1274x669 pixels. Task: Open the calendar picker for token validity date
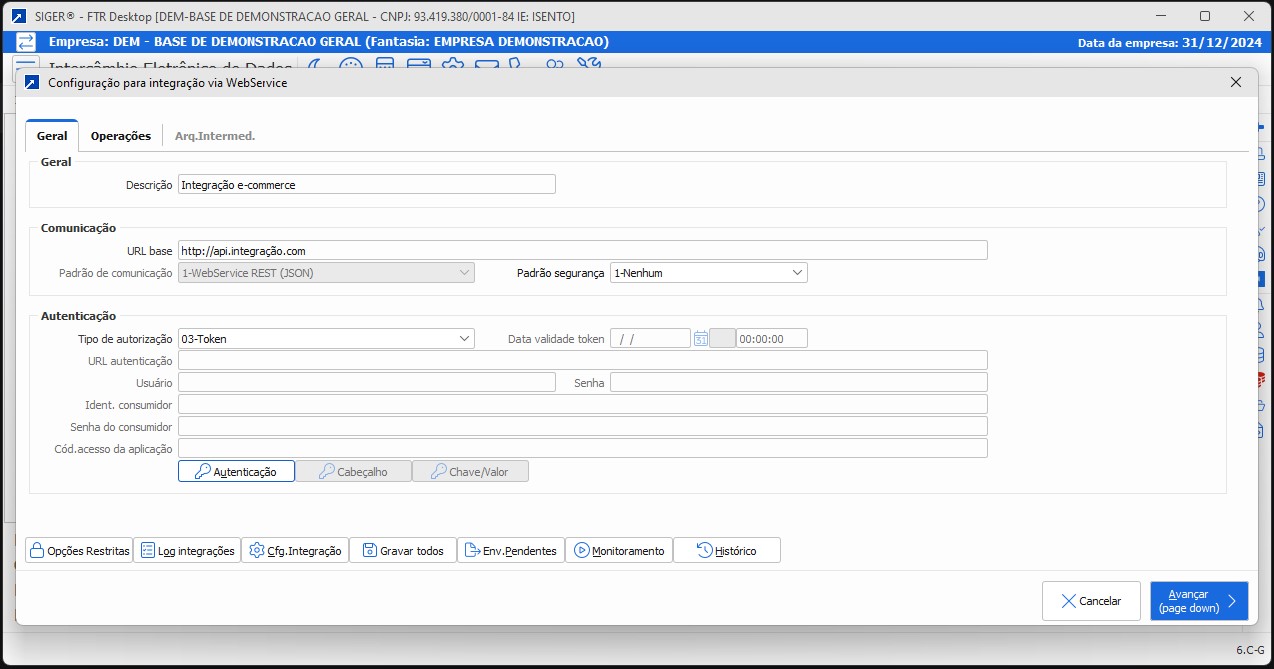click(x=701, y=339)
